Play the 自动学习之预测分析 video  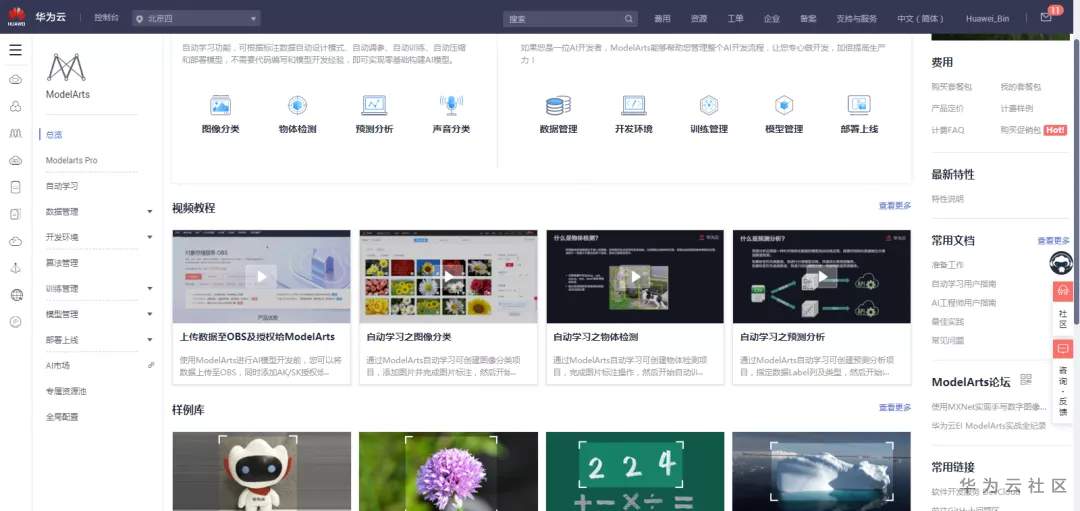pyautogui.click(x=822, y=277)
